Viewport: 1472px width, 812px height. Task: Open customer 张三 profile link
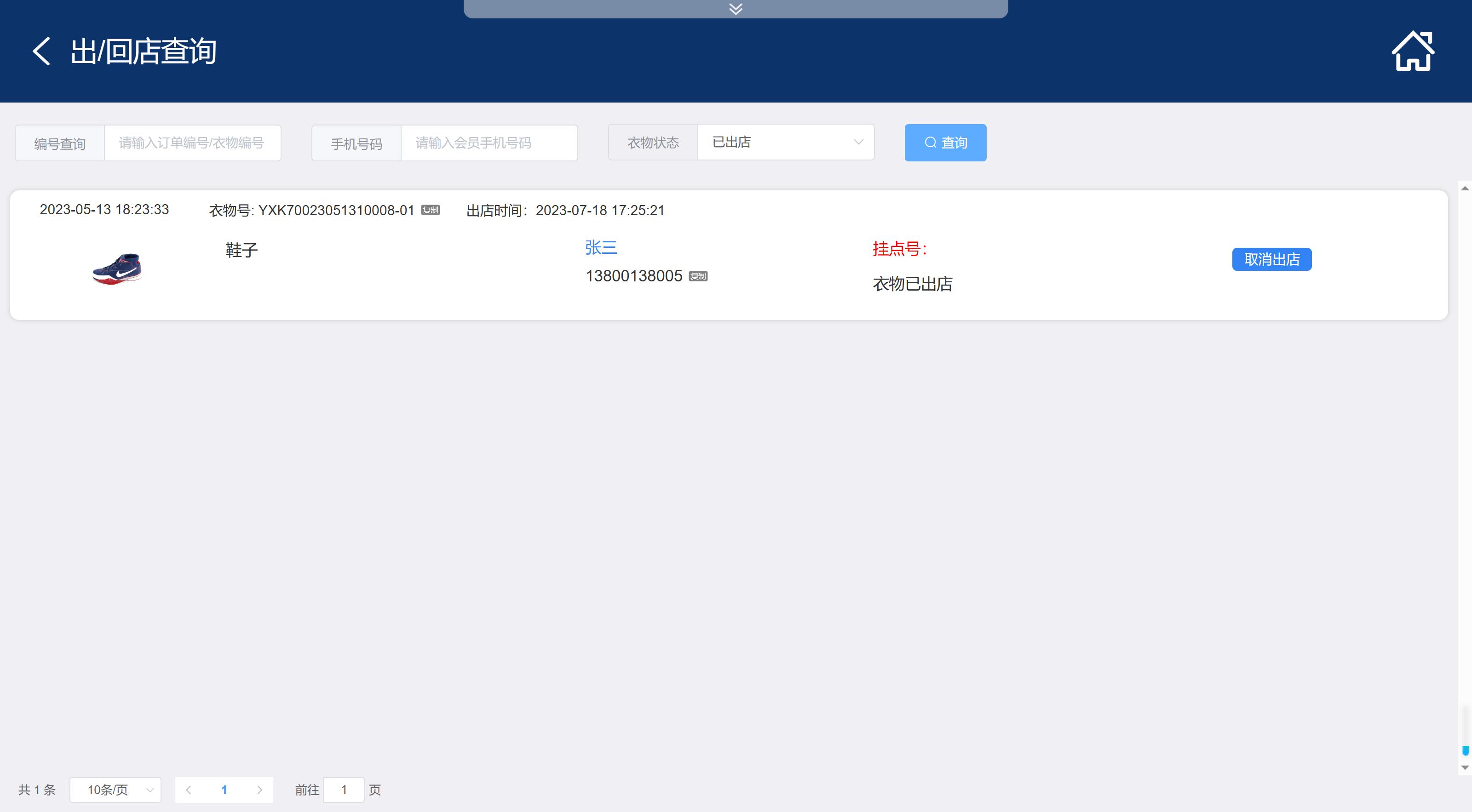[x=601, y=248]
